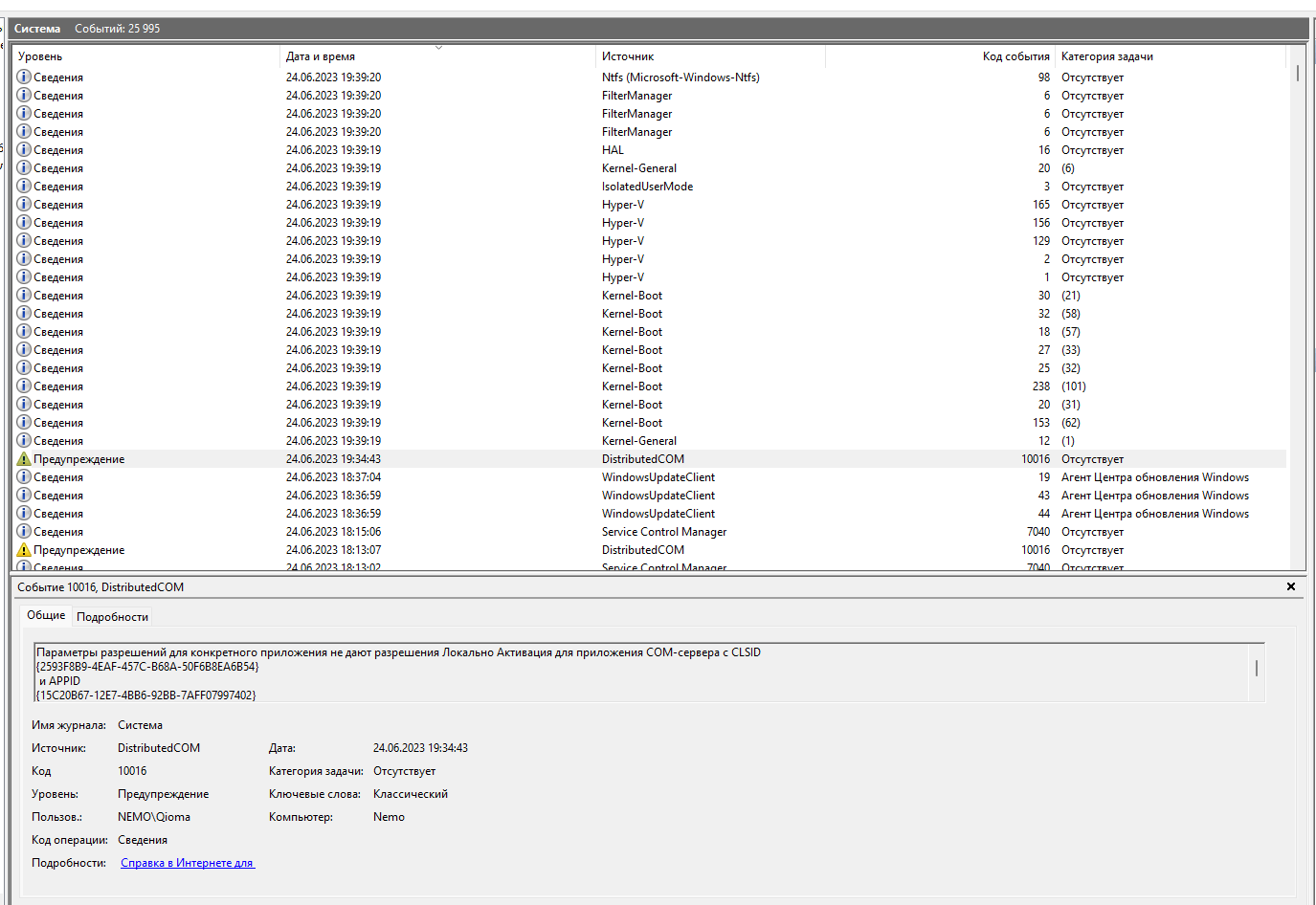Click Предупреждение level text at 18:13:07 row

(79, 550)
